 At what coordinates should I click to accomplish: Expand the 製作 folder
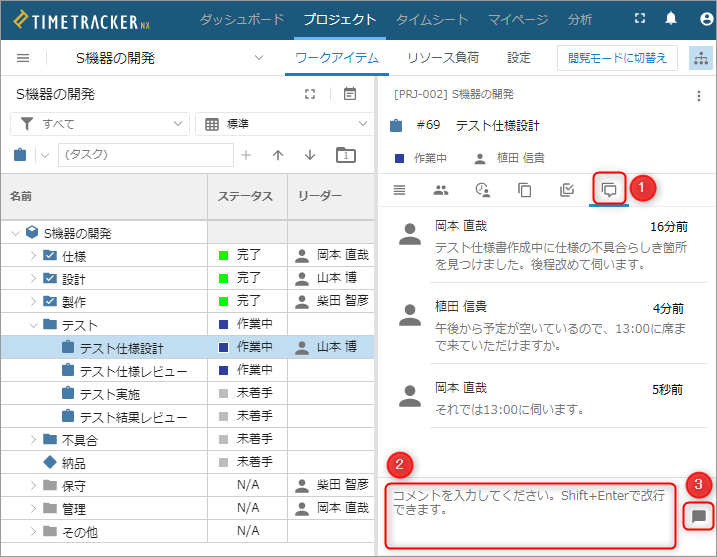coord(33,301)
